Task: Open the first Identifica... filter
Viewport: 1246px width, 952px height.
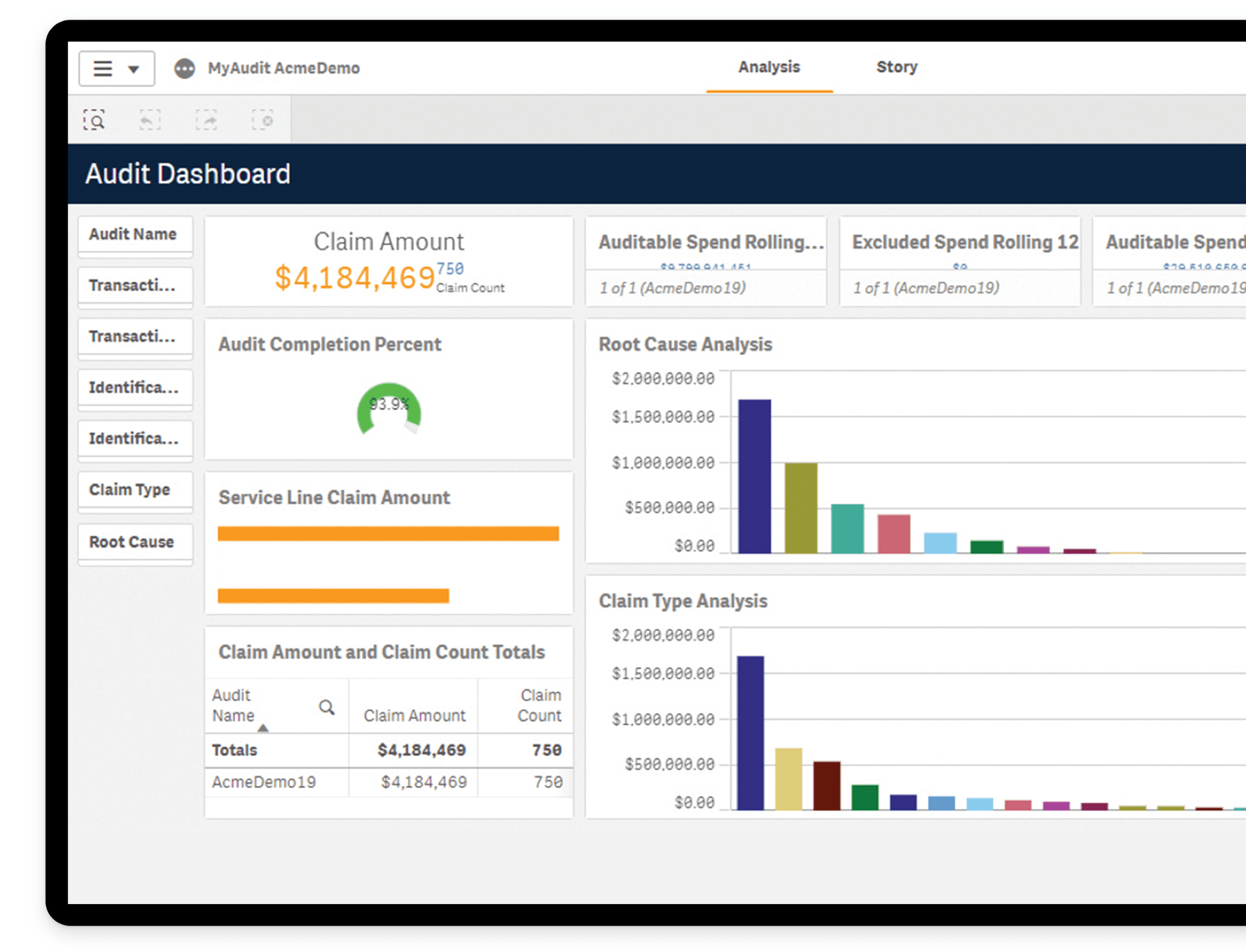Action: pyautogui.click(x=136, y=389)
